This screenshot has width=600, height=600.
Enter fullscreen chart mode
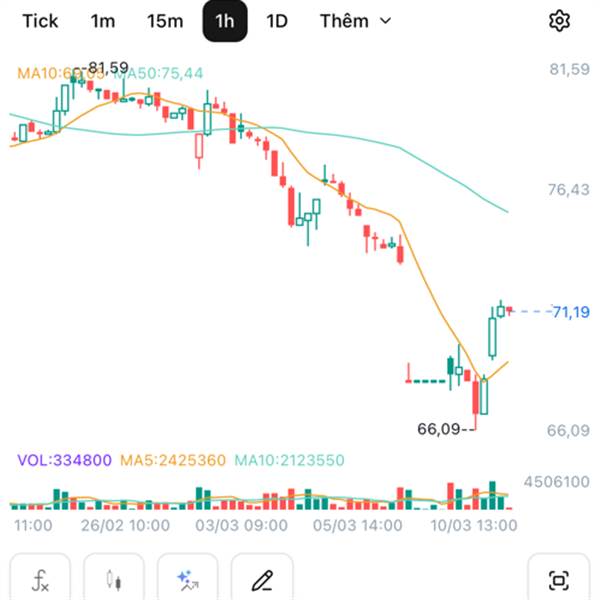pyautogui.click(x=558, y=579)
